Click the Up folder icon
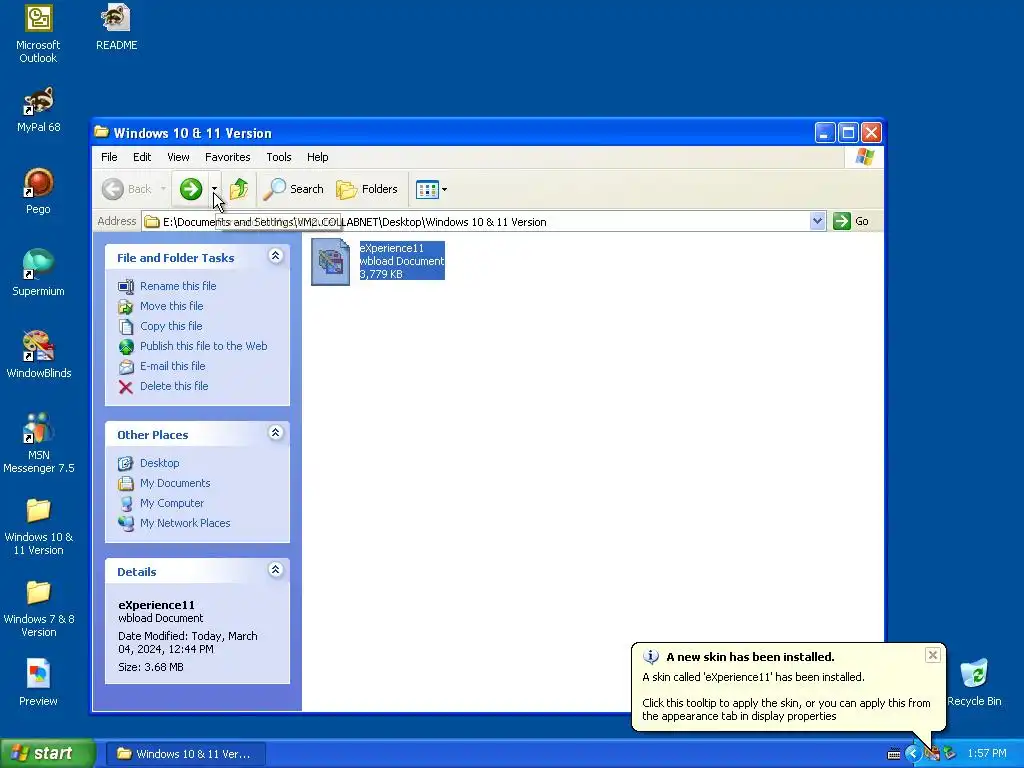The image size is (1024, 768). pyautogui.click(x=239, y=189)
